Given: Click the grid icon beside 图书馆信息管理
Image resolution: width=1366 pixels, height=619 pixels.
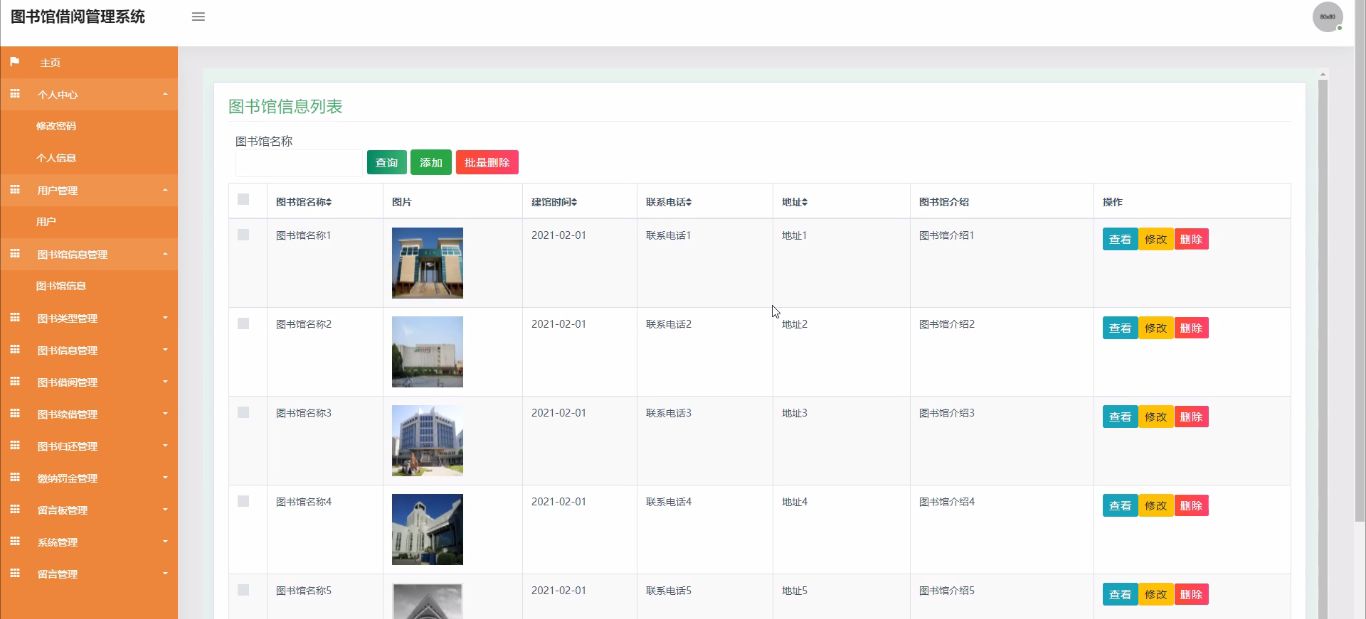Looking at the screenshot, I should click(15, 254).
